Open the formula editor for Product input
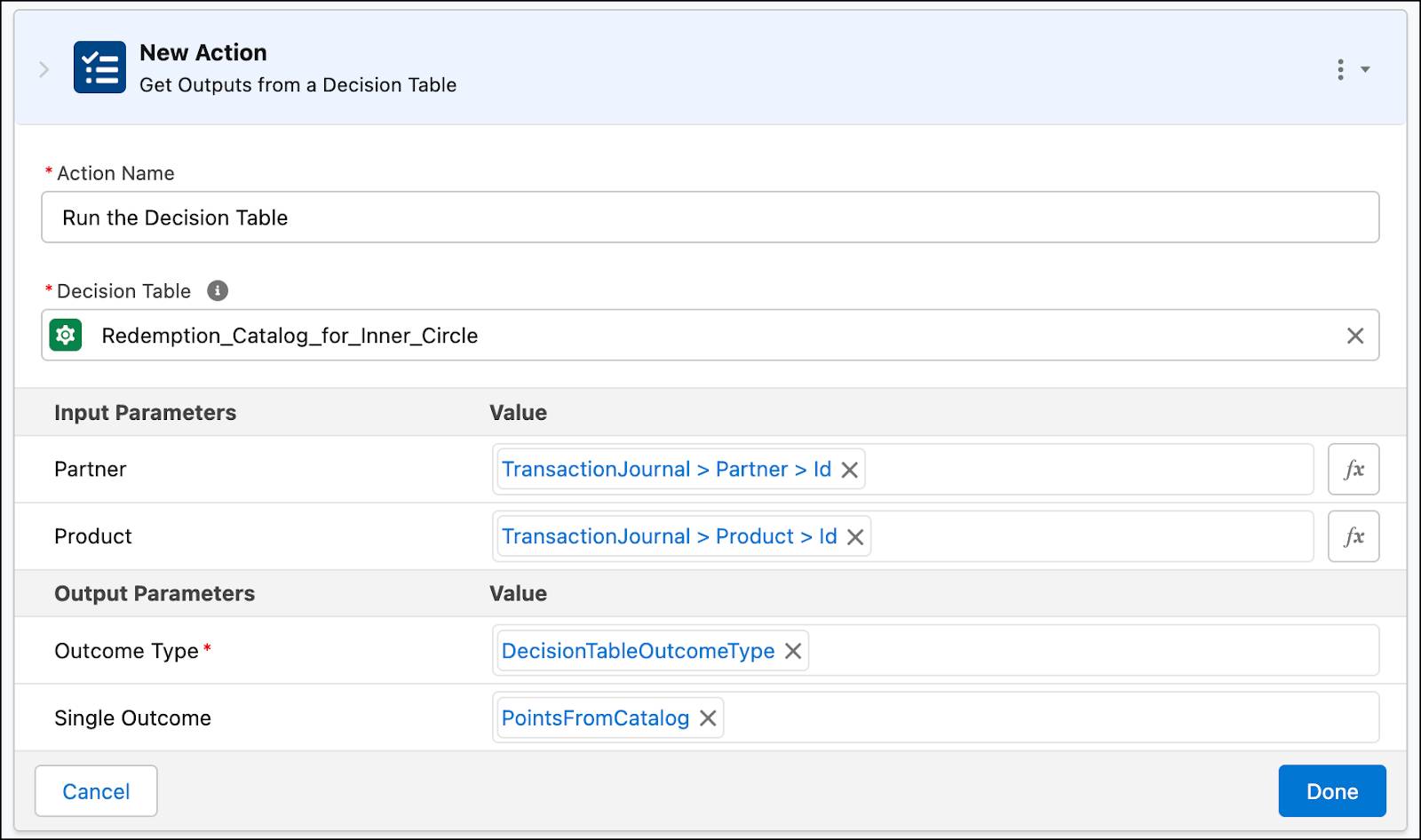This screenshot has height=840, width=1421. tap(1354, 535)
